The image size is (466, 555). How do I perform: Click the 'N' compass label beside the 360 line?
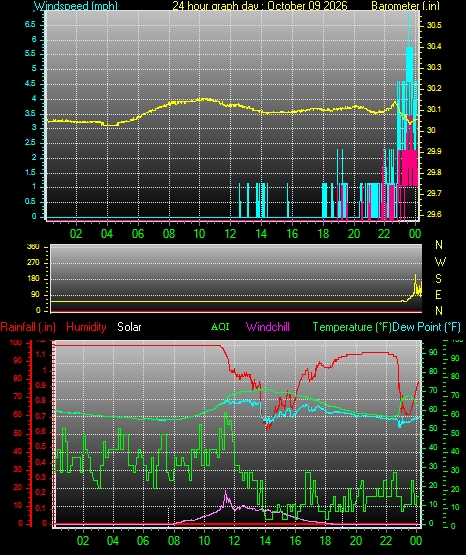[439, 245]
